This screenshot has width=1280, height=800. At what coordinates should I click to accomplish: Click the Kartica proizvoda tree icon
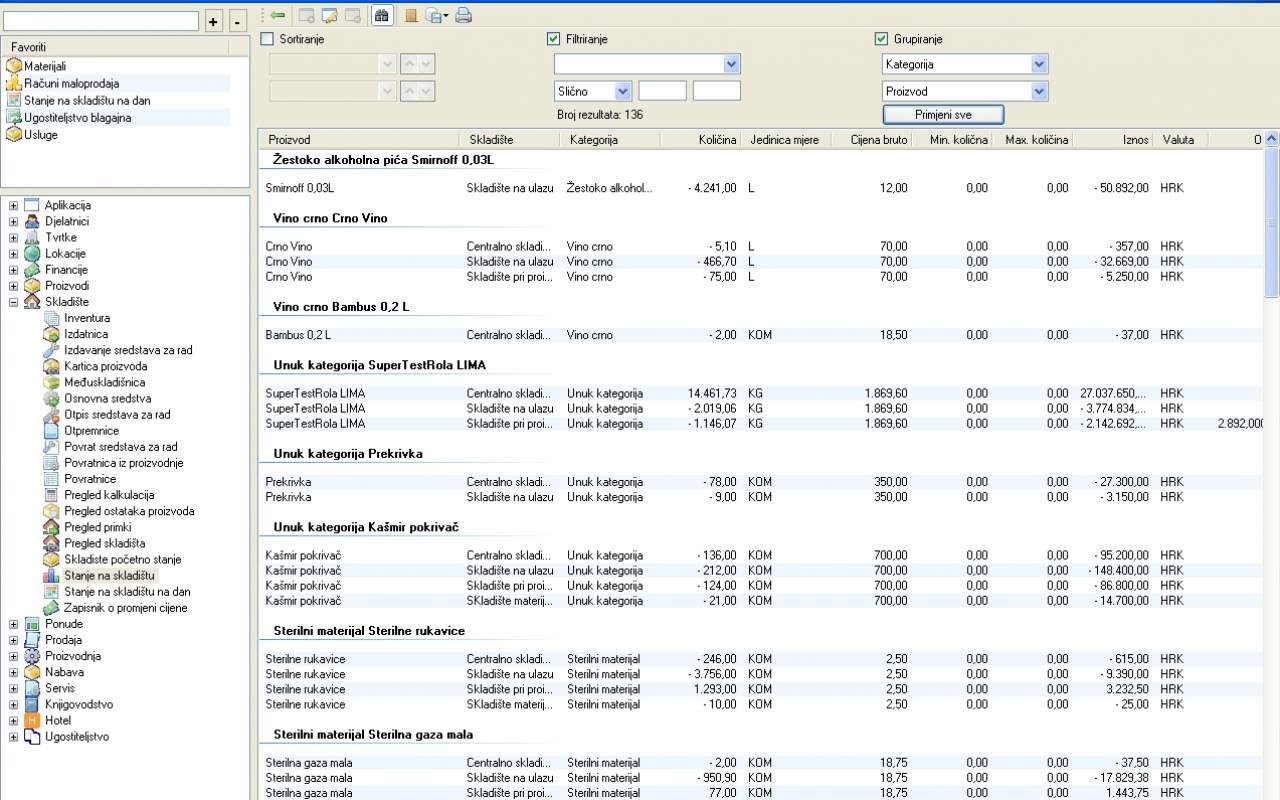52,366
